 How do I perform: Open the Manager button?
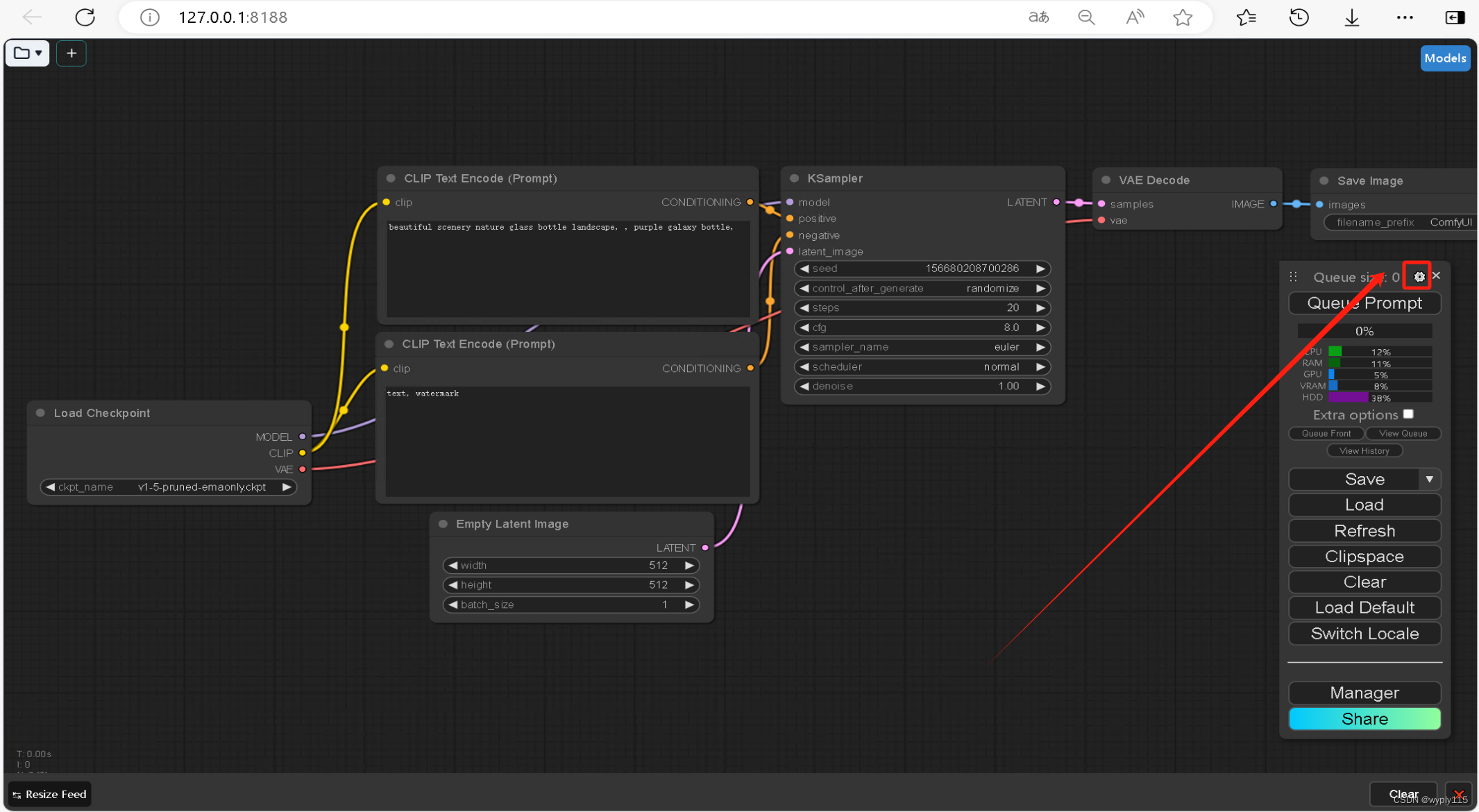[x=1364, y=693]
